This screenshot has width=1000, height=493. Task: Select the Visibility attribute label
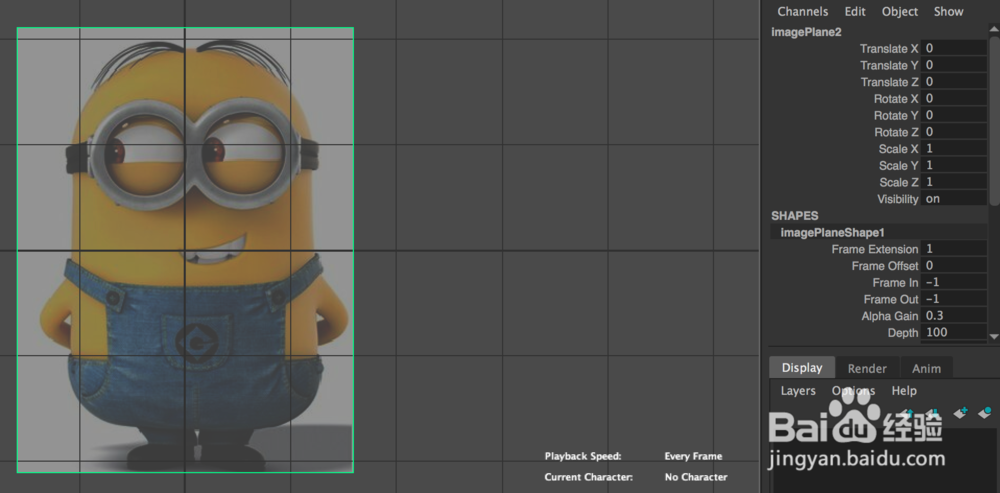point(898,199)
